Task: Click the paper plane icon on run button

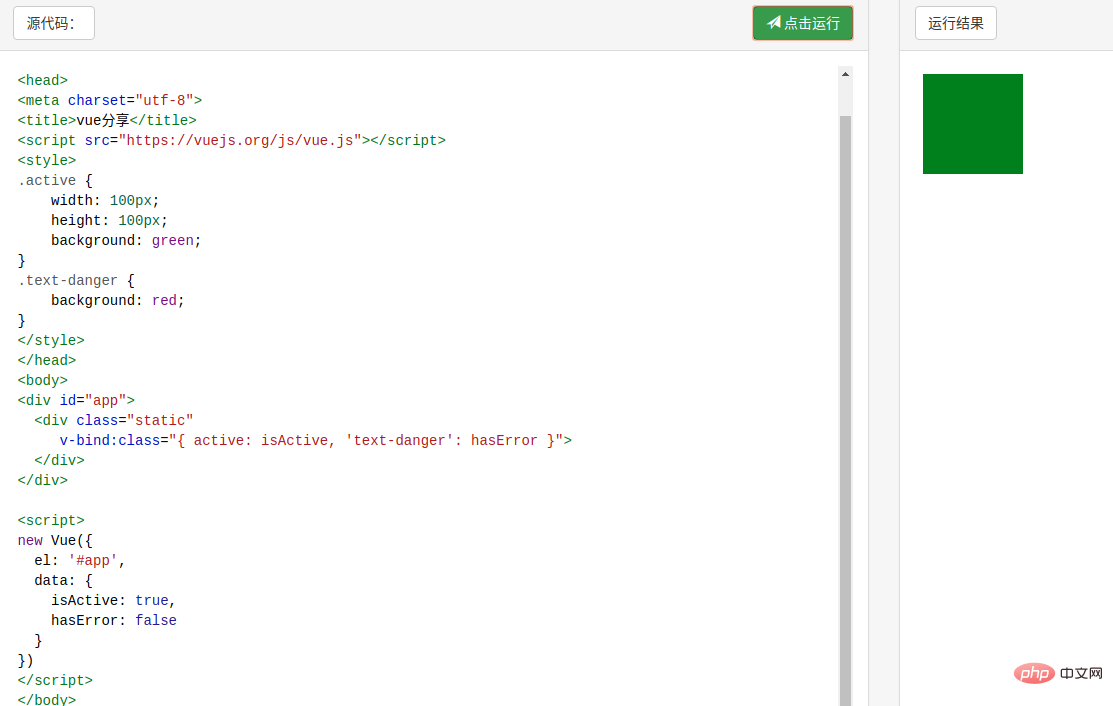Action: click(773, 23)
